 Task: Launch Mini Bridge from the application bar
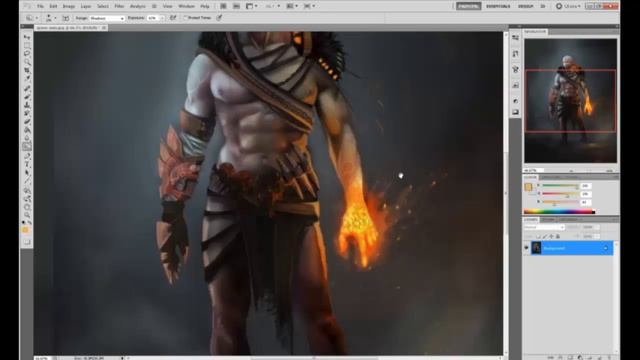tap(236, 6)
